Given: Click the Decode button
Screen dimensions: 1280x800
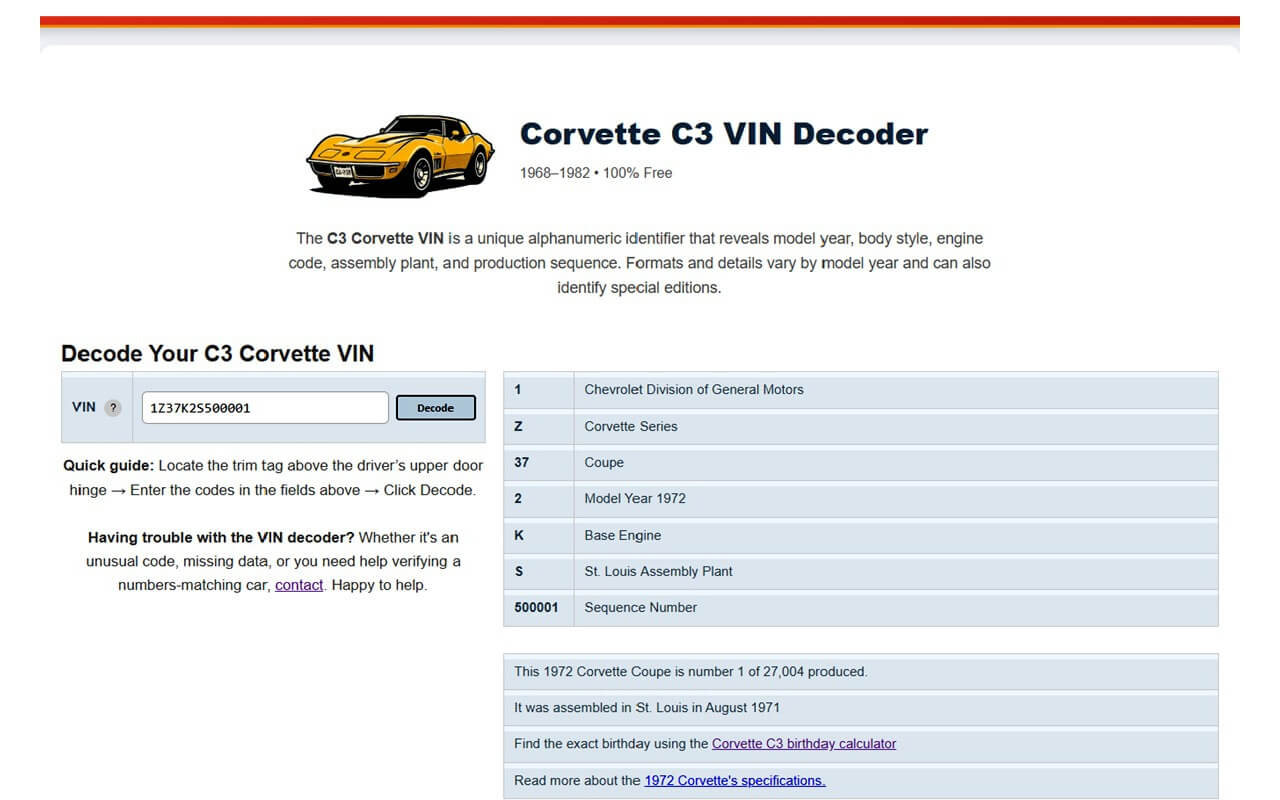Looking at the screenshot, I should pos(436,408).
